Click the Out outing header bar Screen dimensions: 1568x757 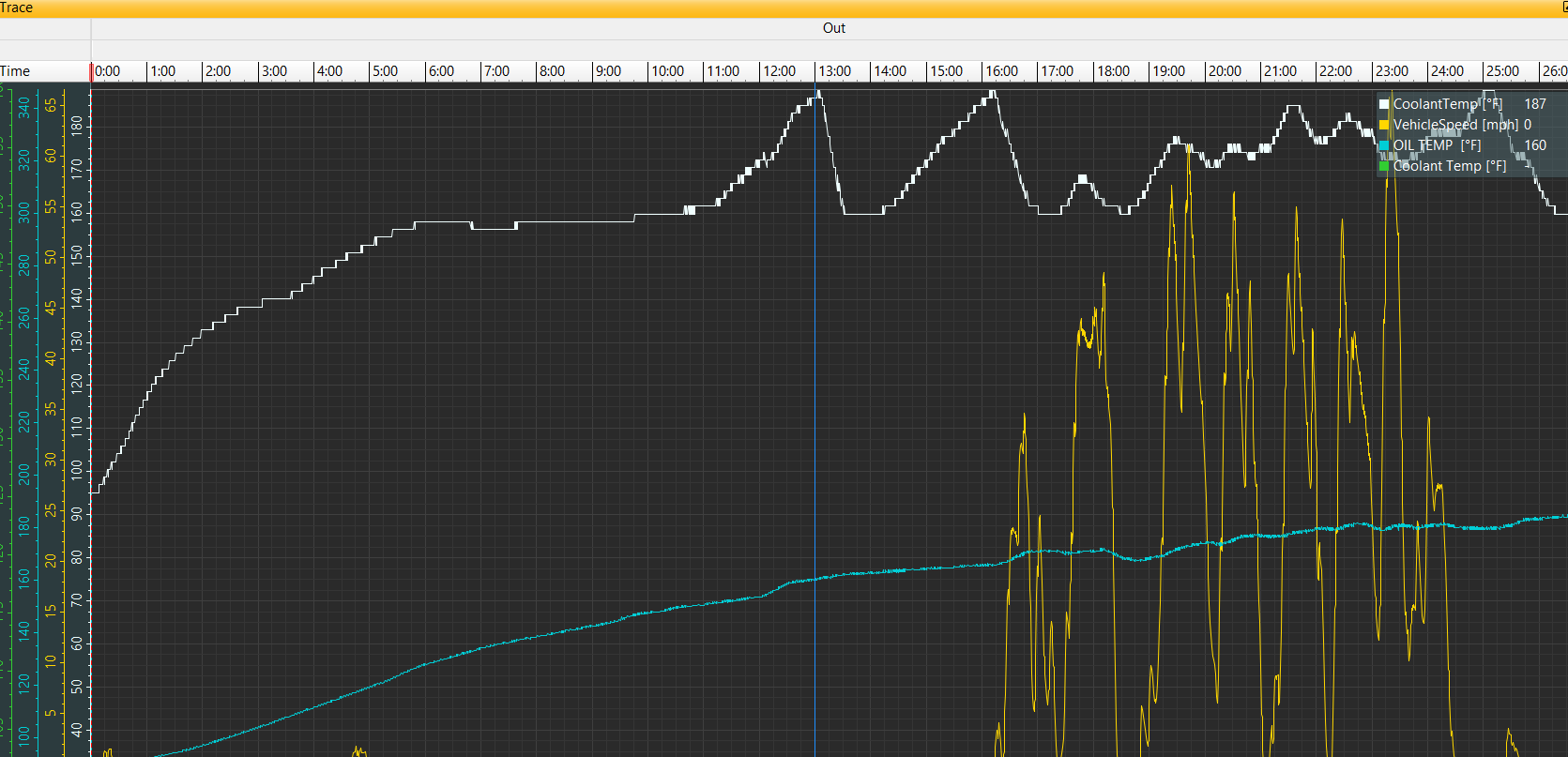click(830, 28)
